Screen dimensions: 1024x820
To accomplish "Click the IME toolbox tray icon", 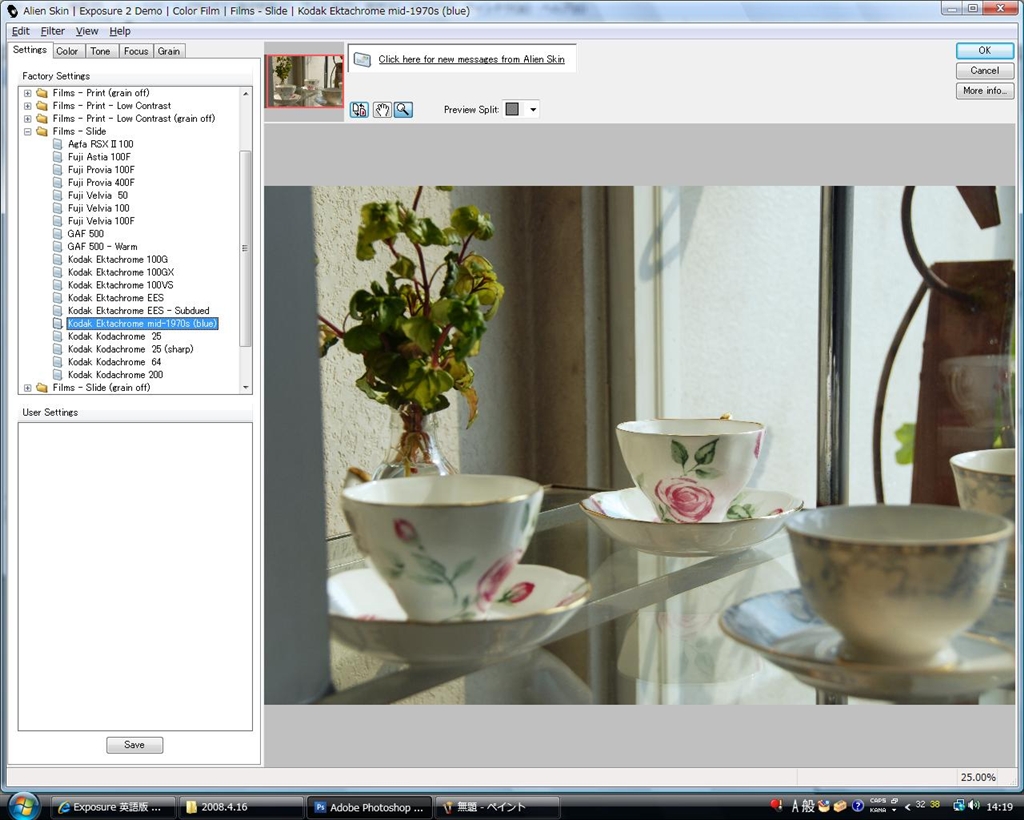I will click(x=840, y=806).
